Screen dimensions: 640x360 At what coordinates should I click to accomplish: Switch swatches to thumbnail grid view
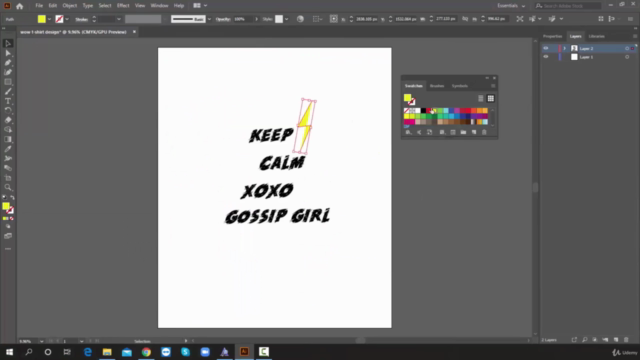(x=491, y=98)
